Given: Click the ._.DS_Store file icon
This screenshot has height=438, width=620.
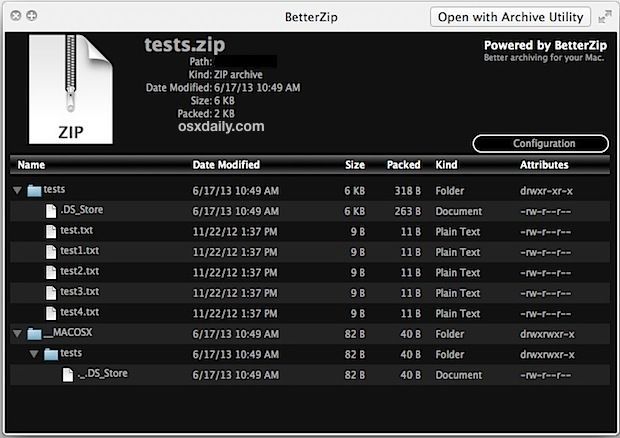Looking at the screenshot, I should coord(68,375).
